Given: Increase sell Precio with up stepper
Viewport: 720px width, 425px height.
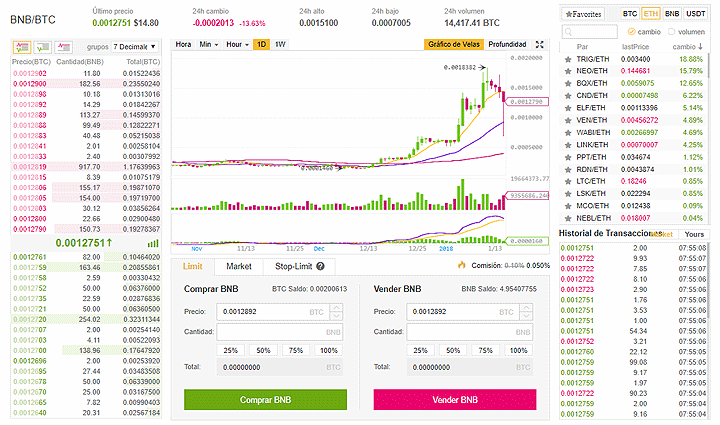Looking at the screenshot, I should click(526, 308).
